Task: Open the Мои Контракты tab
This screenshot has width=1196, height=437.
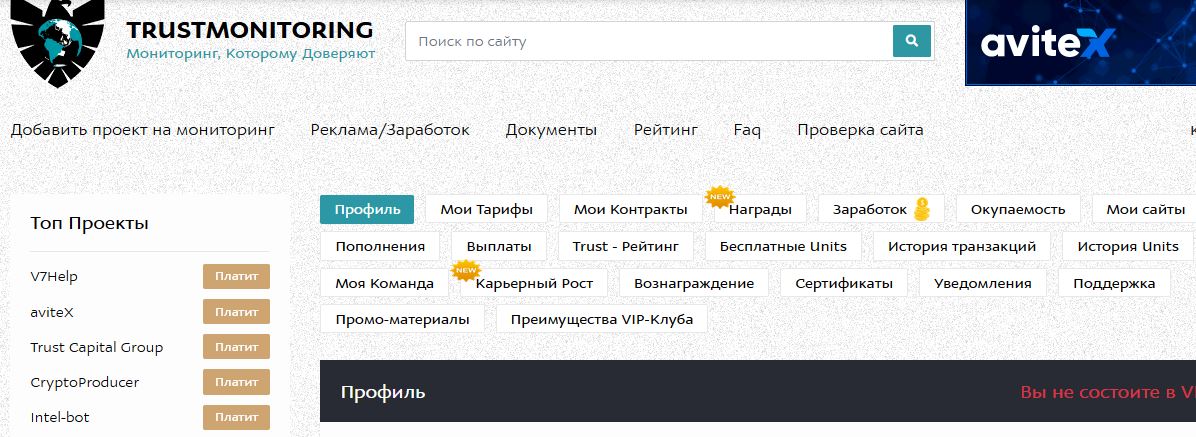Action: coord(630,210)
